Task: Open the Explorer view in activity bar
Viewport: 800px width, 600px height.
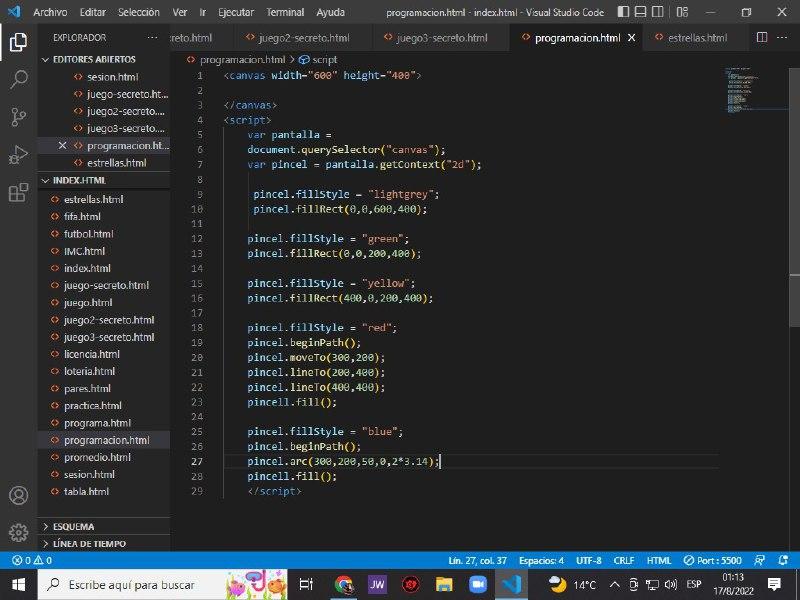Action: coord(18,42)
